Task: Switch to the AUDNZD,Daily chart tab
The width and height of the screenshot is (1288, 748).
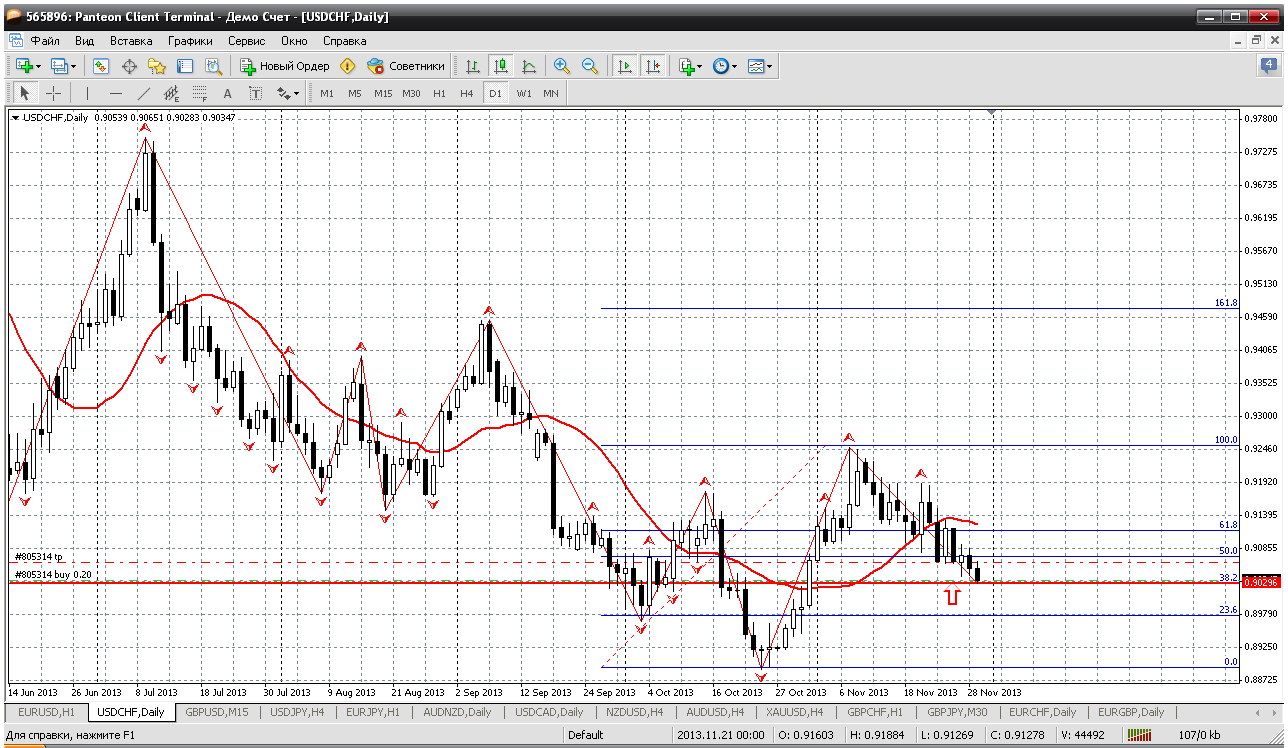Action: click(458, 712)
